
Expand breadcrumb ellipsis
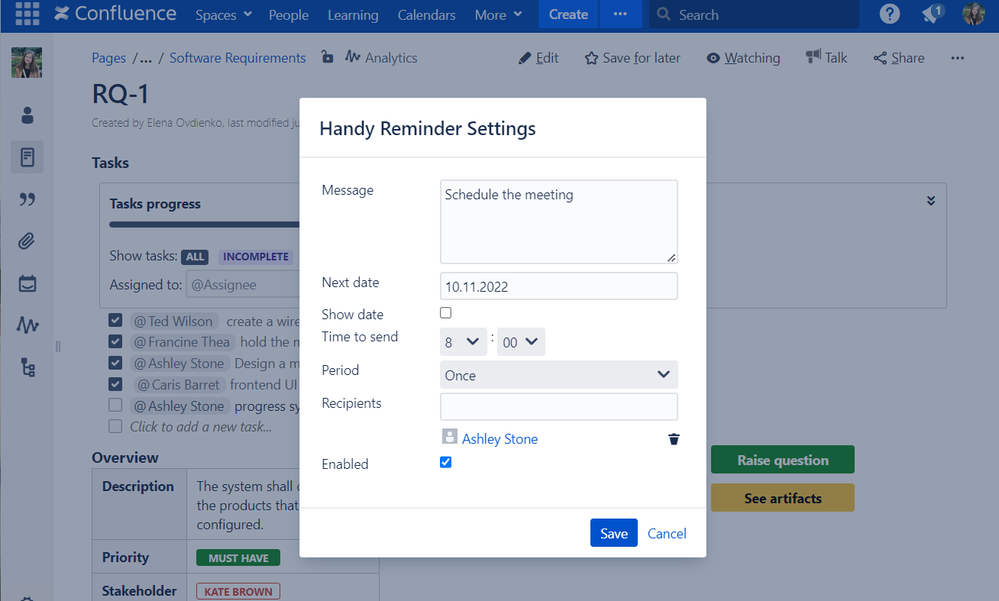coord(146,59)
